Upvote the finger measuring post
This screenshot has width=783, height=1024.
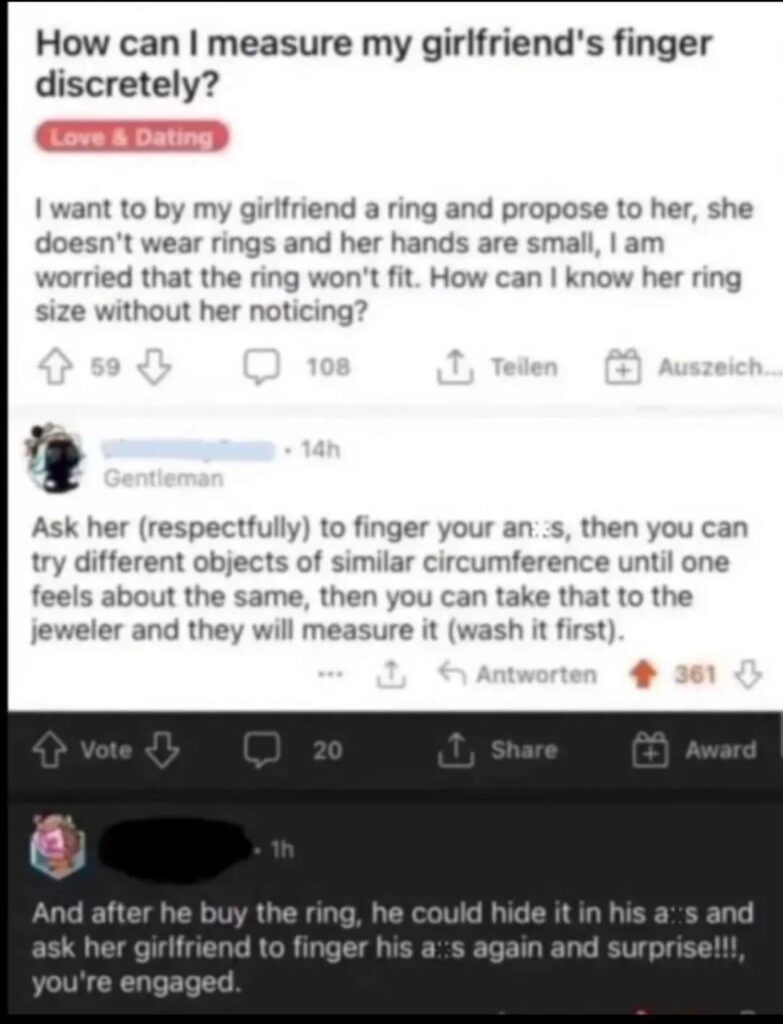54,367
